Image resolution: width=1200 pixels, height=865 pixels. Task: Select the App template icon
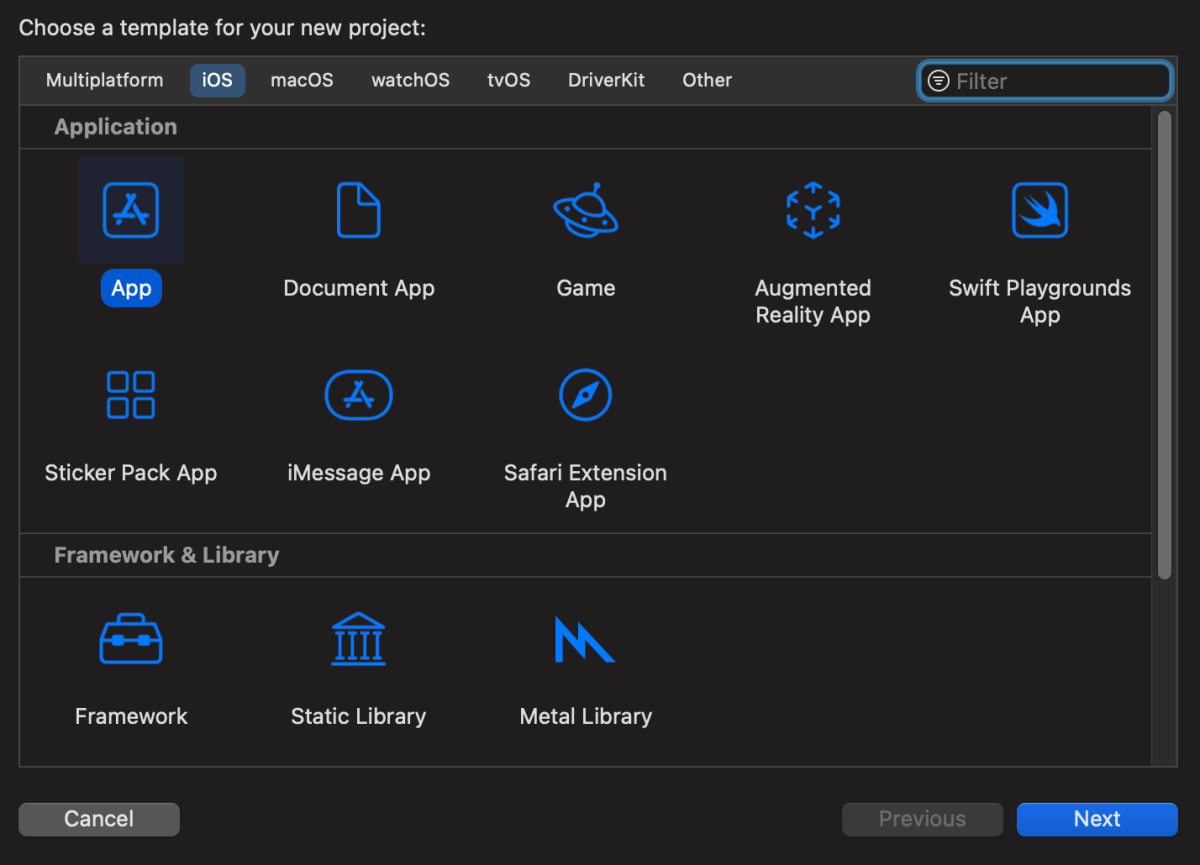click(131, 210)
